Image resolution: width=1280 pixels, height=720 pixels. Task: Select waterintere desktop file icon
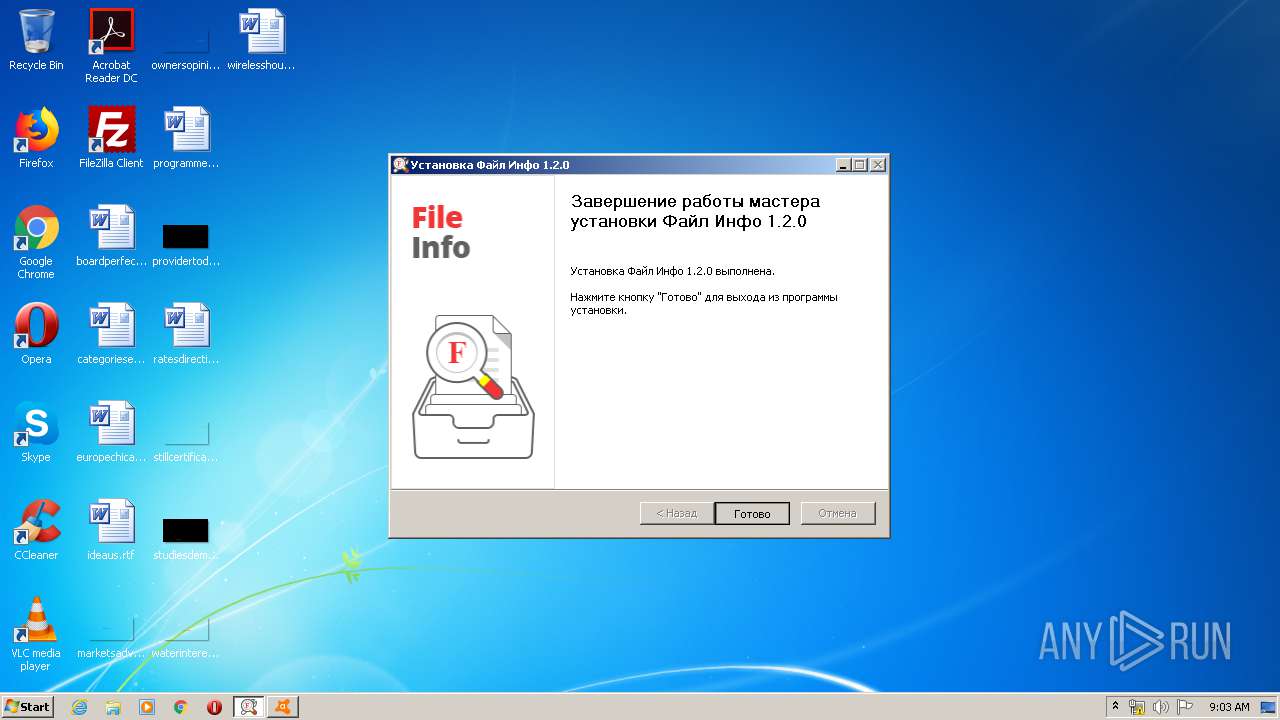tap(186, 638)
